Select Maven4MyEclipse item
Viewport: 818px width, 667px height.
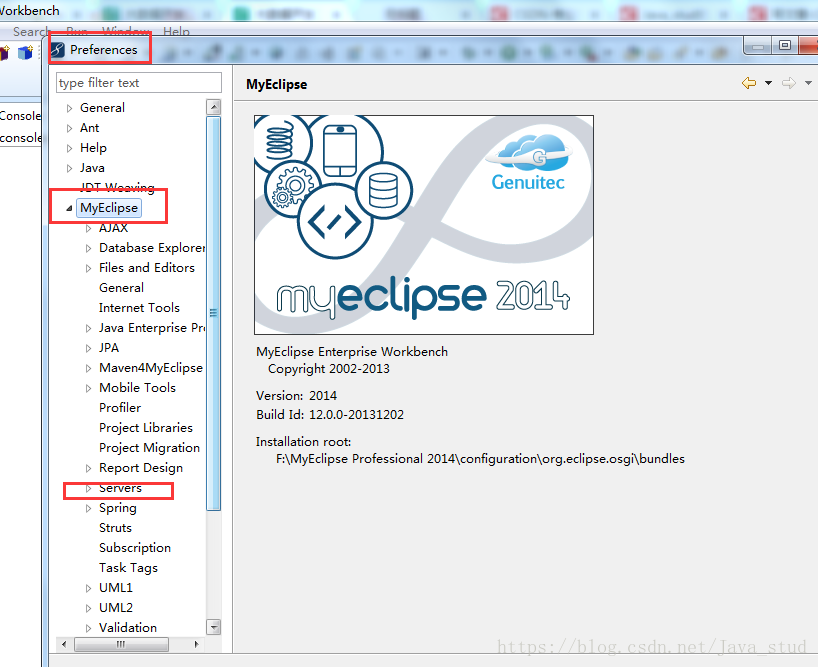tap(151, 368)
